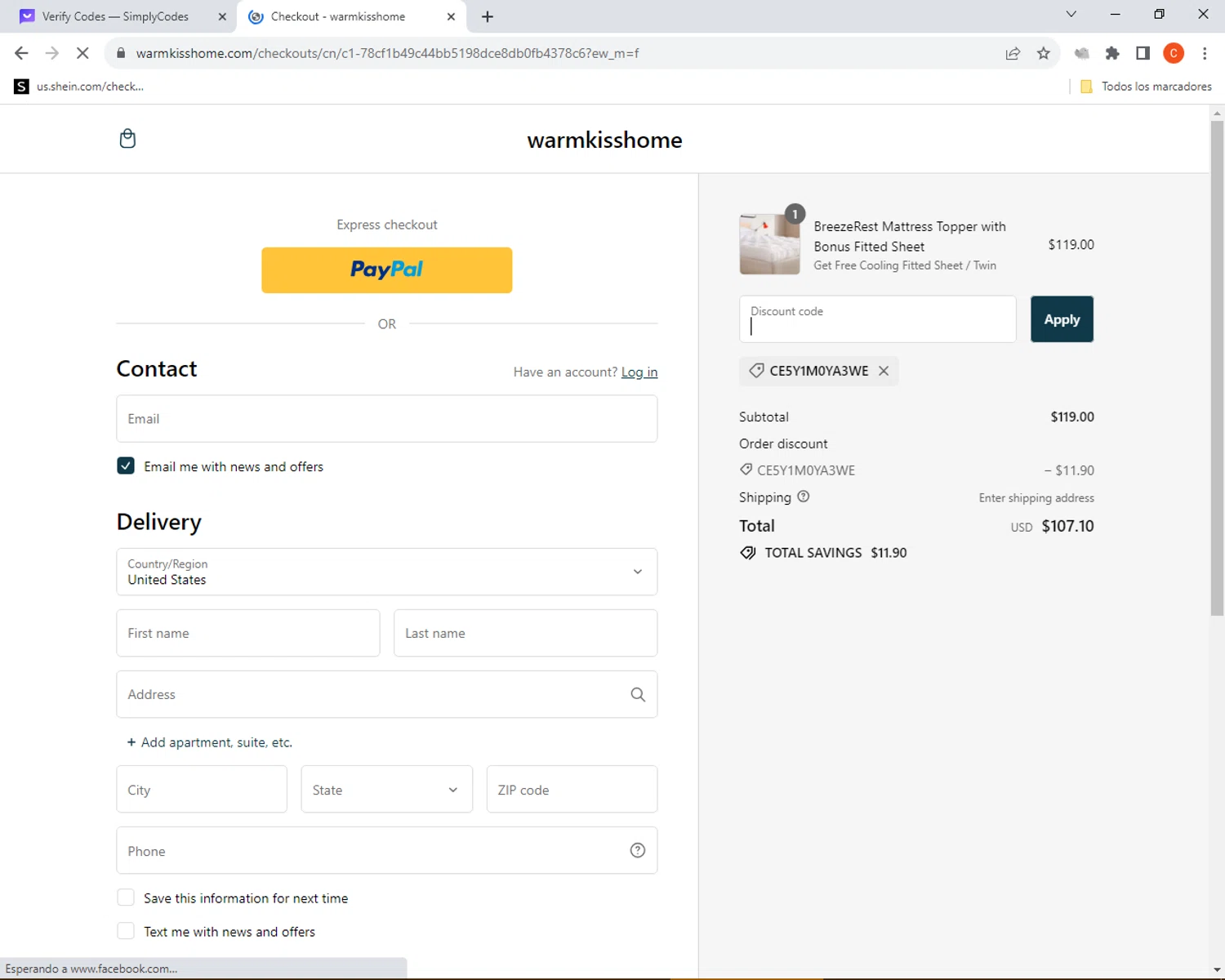Open the profile avatar C
Screen dimensions: 1225x980
(x=1174, y=53)
